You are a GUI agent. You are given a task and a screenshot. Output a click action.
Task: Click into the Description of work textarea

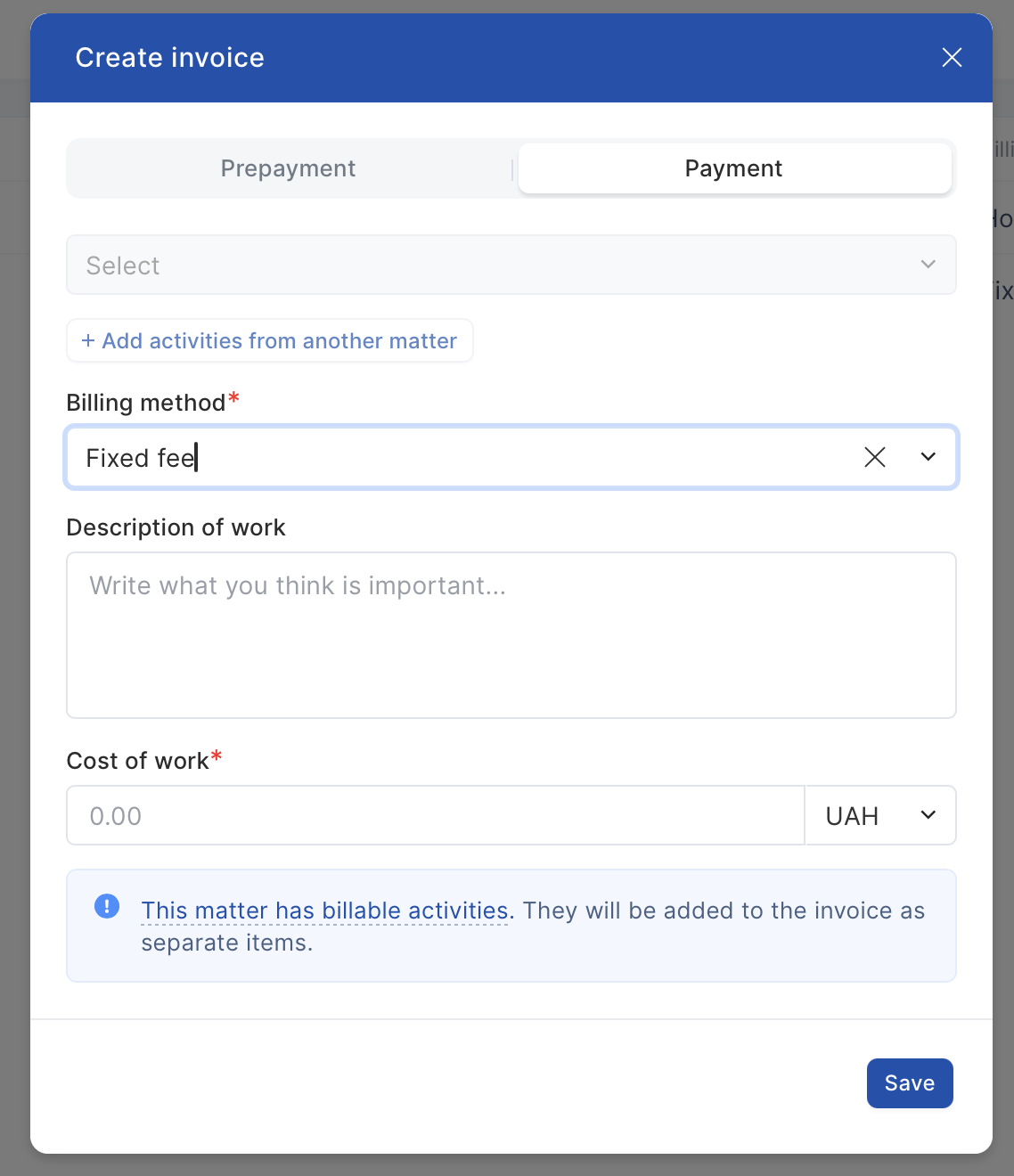[511, 634]
